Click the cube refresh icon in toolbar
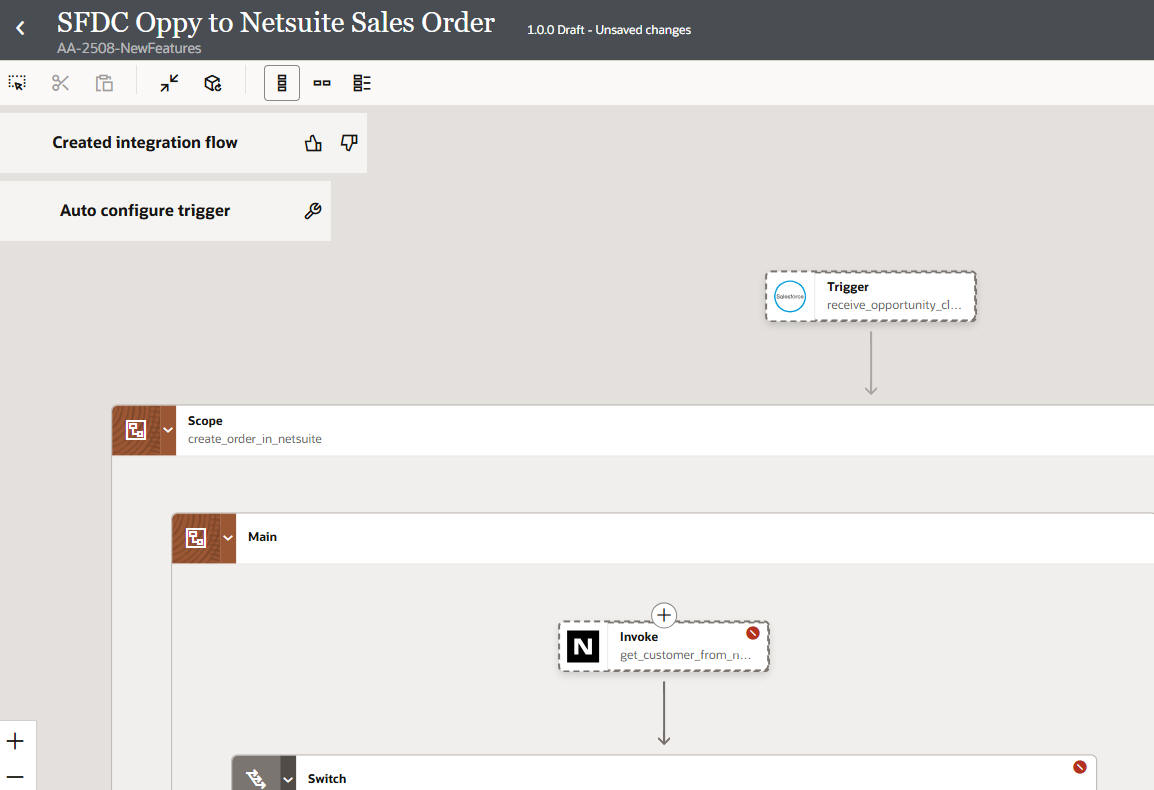Image resolution: width=1154 pixels, height=790 pixels. [213, 83]
